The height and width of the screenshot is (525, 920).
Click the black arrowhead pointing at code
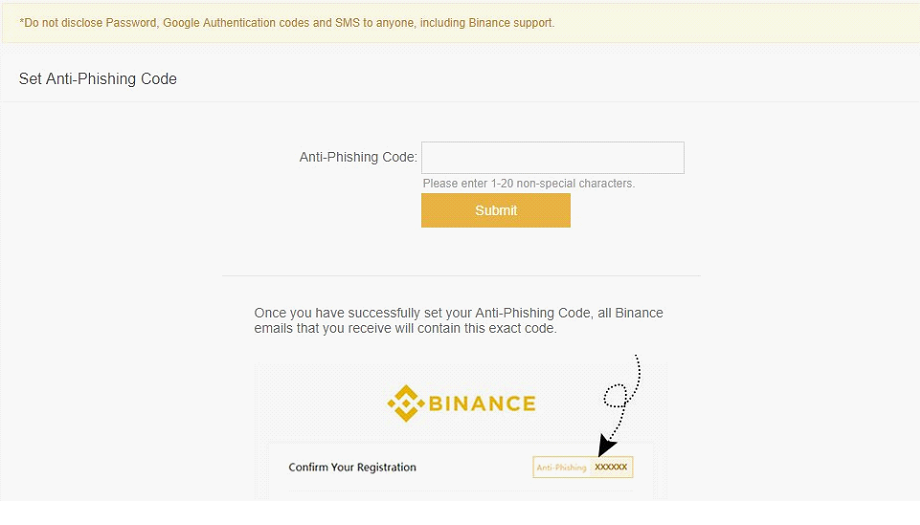point(606,444)
